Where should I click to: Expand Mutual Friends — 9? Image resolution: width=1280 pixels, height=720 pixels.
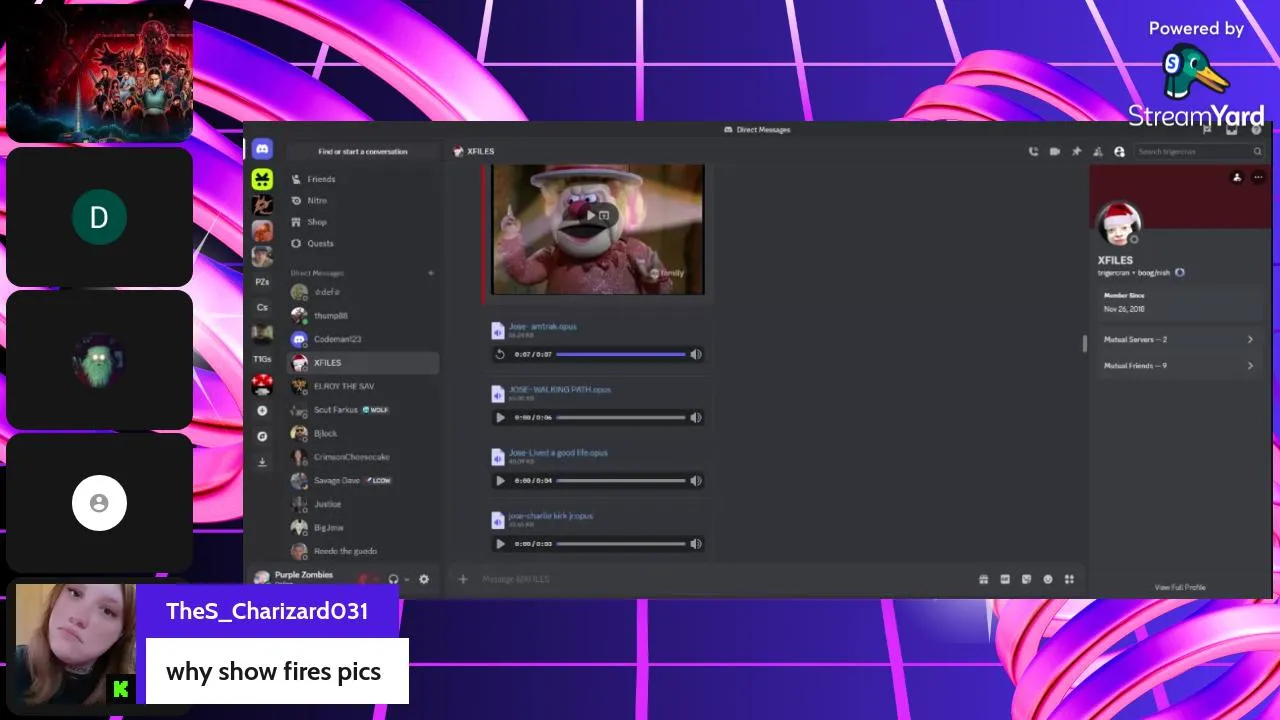coord(1177,366)
